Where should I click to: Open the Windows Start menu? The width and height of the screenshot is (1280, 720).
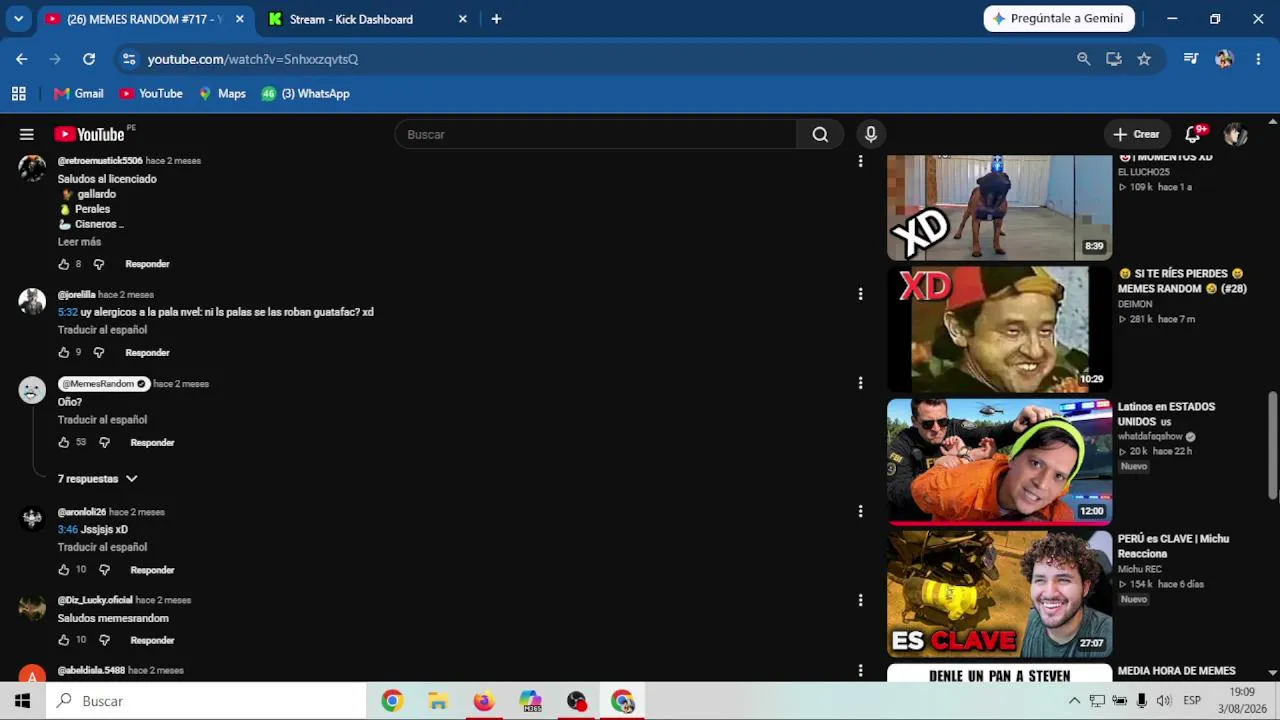22,701
